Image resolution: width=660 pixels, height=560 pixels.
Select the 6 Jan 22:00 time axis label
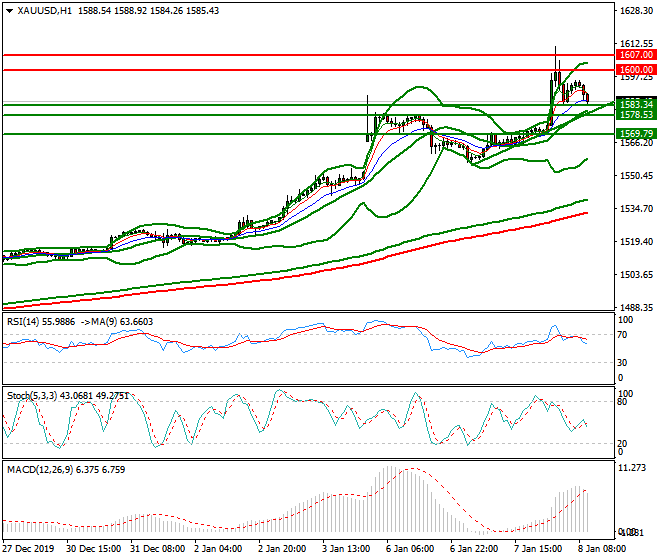click(x=474, y=549)
